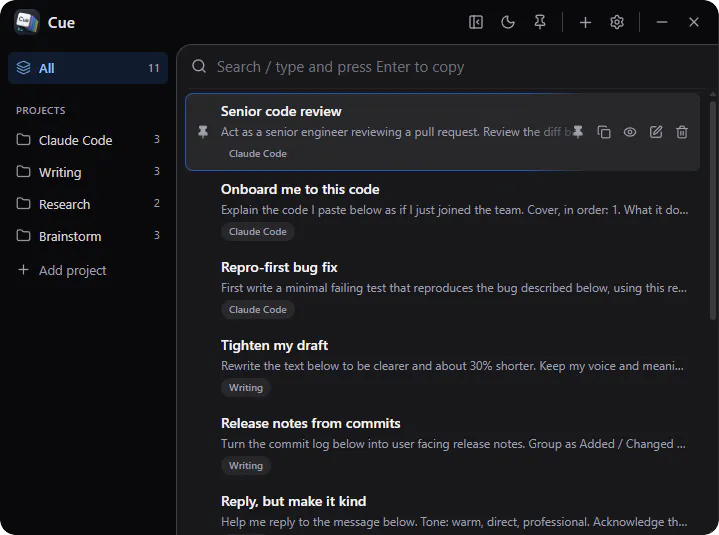Toggle dark mode moon icon
The image size is (719, 535).
pyautogui.click(x=508, y=22)
